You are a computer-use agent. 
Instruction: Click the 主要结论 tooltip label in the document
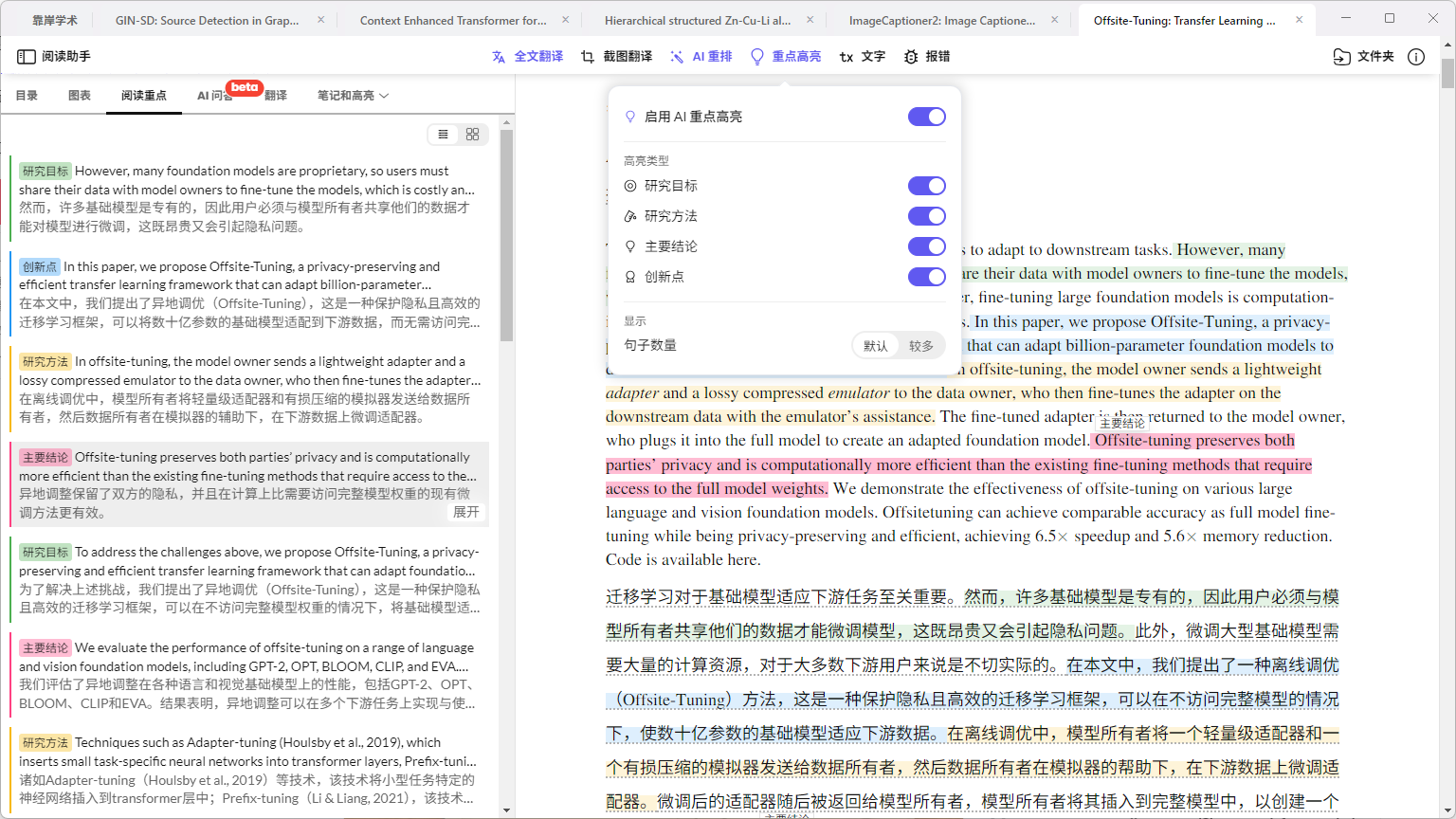(1122, 423)
